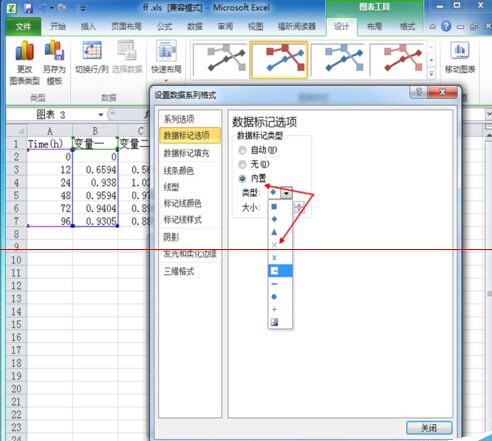Image resolution: width=492 pixels, height=441 pixels.
Task: Click the Excel application icon in title bar
Action: coord(11,8)
